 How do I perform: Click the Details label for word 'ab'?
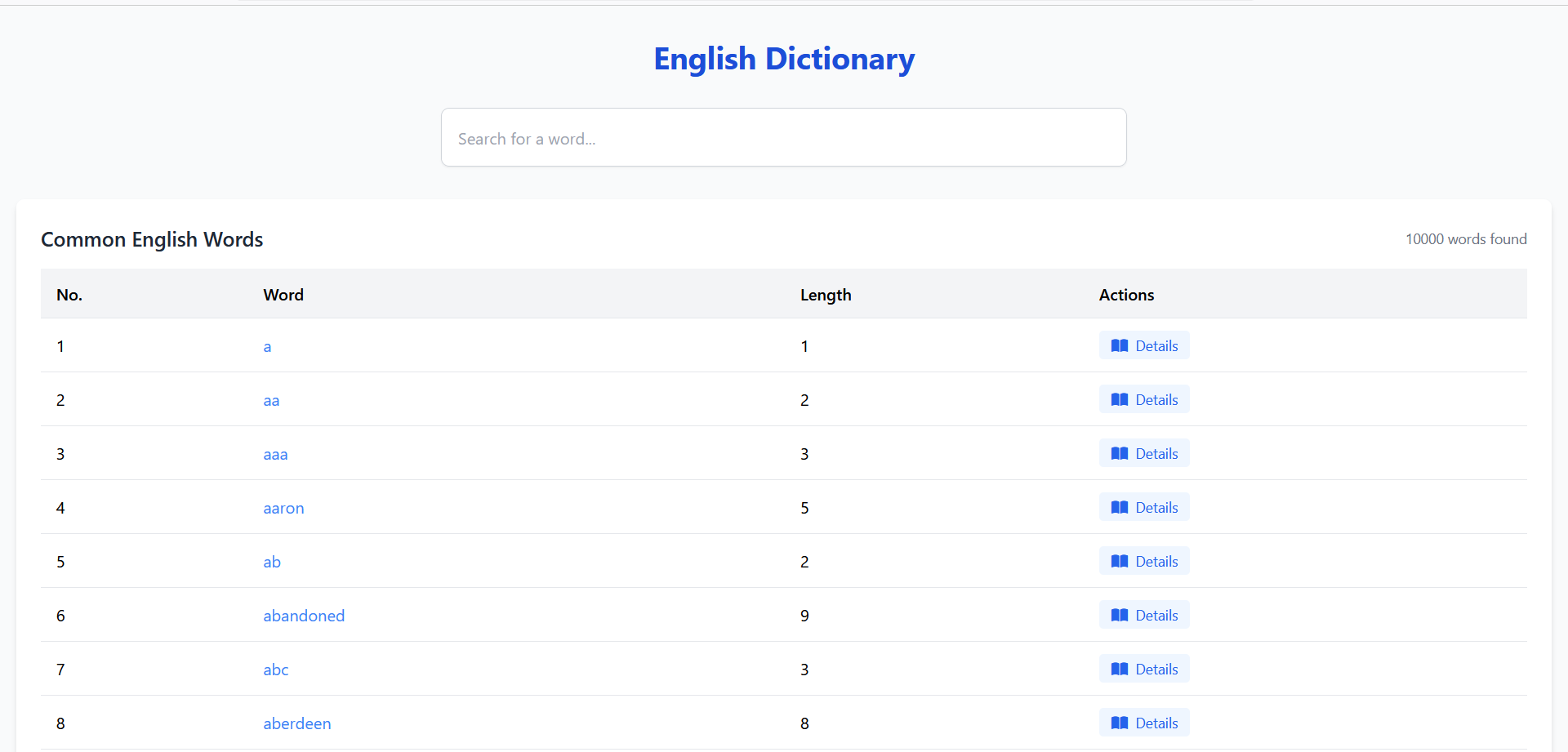(1156, 562)
